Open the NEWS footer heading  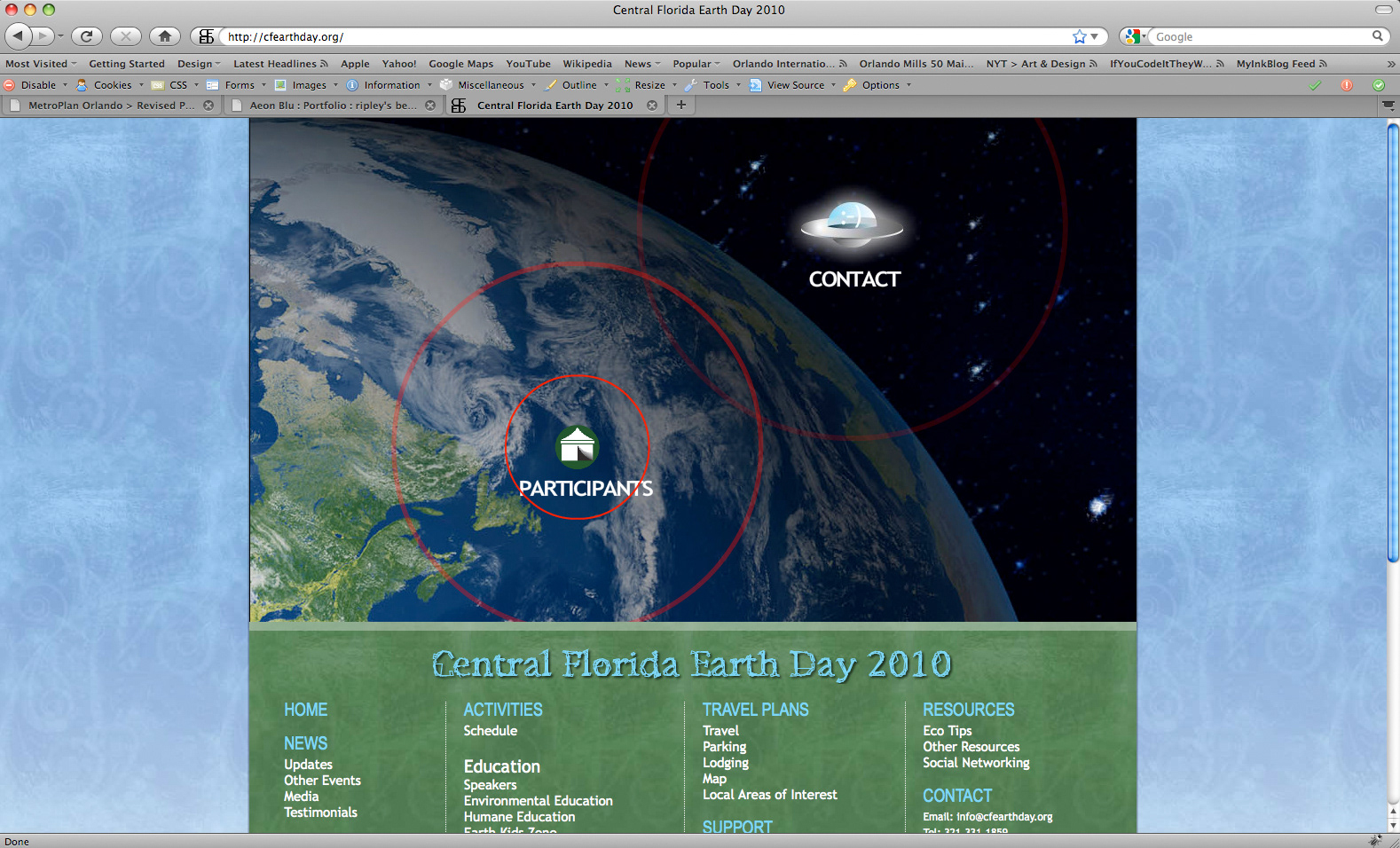click(305, 743)
